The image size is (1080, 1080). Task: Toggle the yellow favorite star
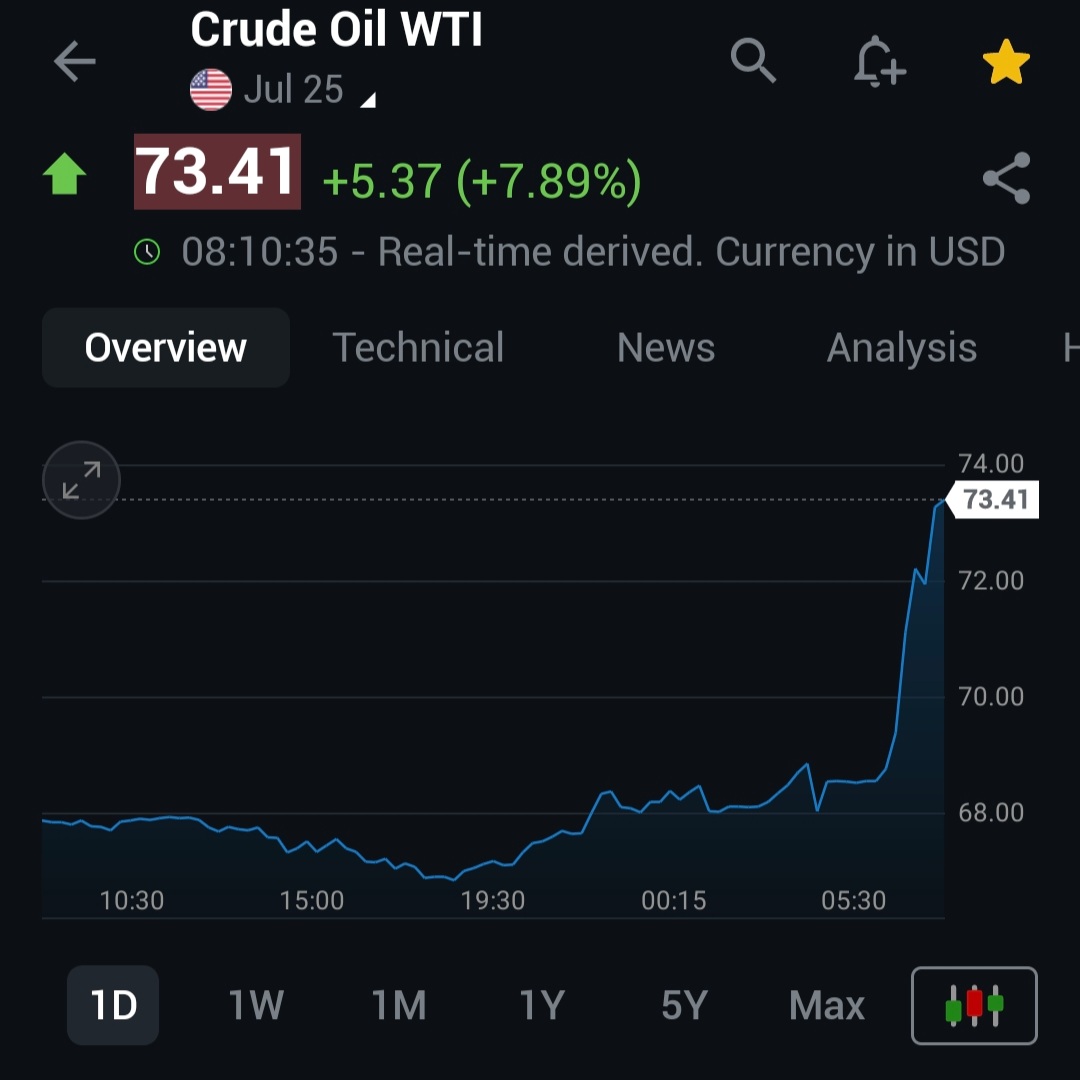(1006, 61)
